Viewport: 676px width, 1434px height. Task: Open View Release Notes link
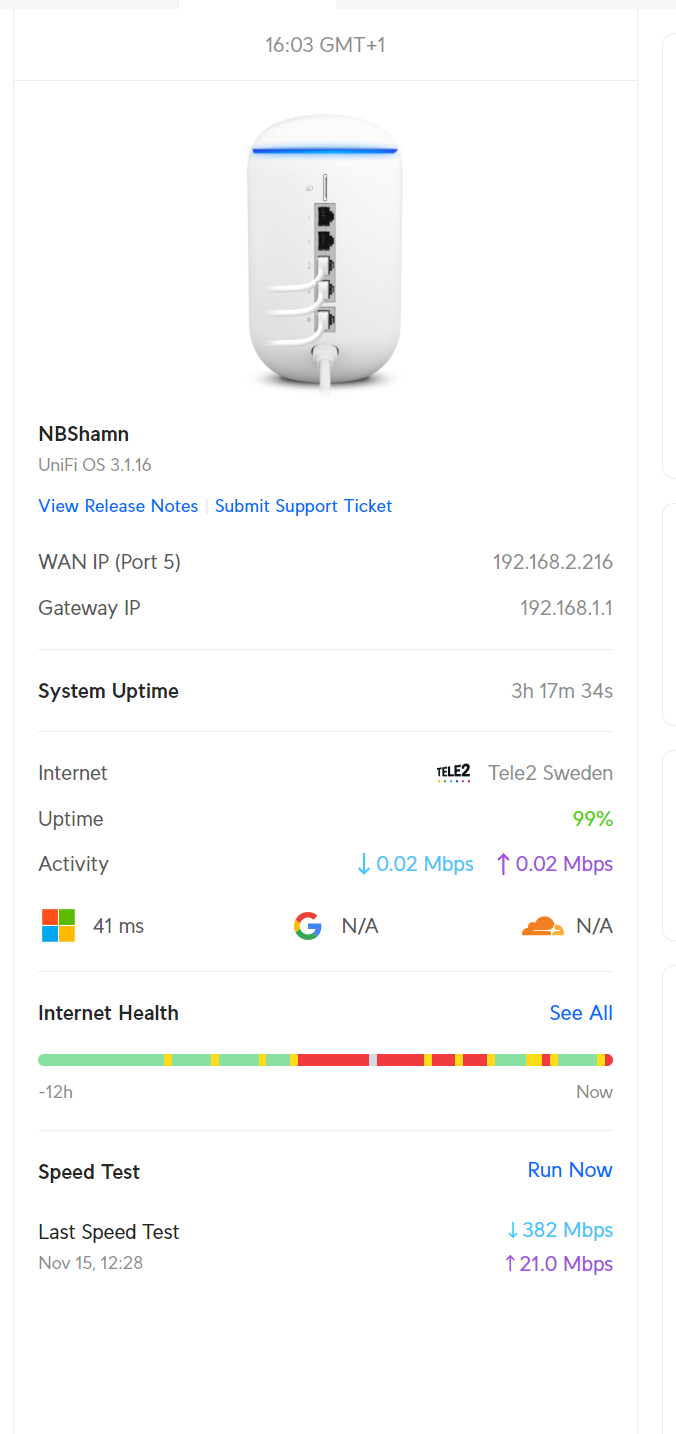click(x=118, y=506)
